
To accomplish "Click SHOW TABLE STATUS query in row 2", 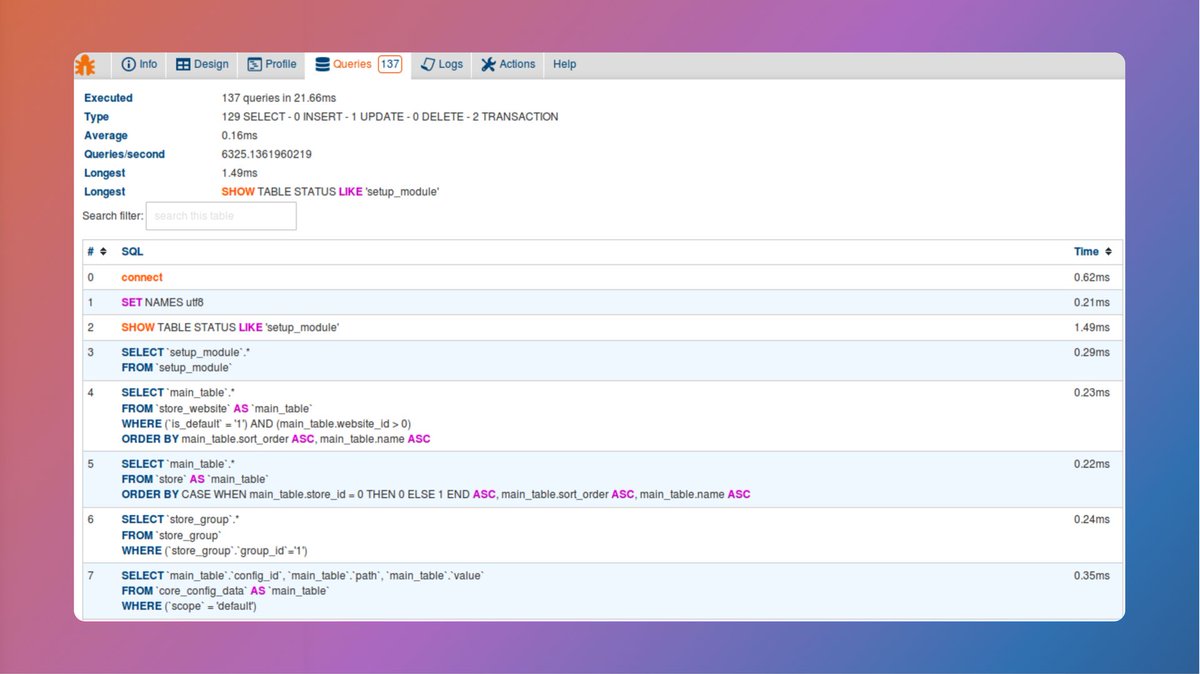I will (230, 327).
